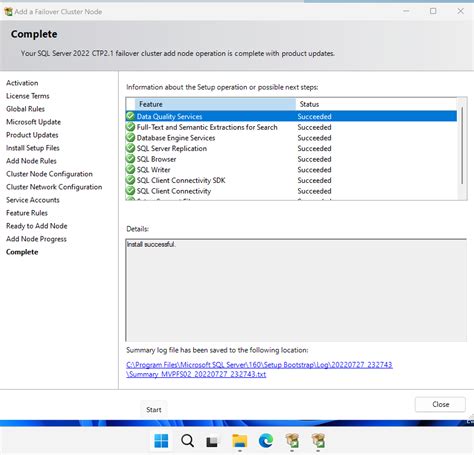Open the Windows Start menu
Image resolution: width=474 pixels, height=455 pixels.
[x=161, y=441]
